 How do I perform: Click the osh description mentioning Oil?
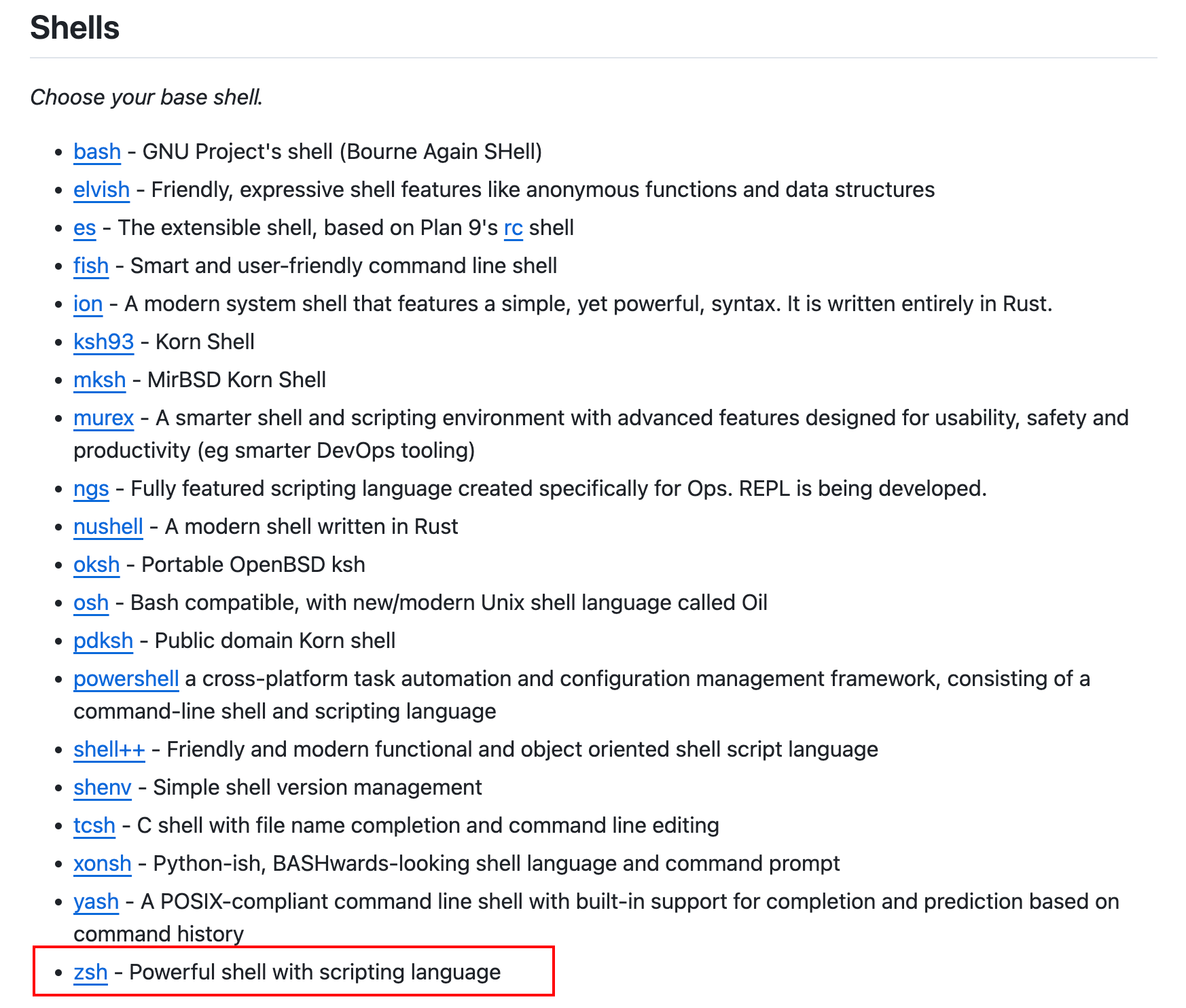tap(448, 602)
